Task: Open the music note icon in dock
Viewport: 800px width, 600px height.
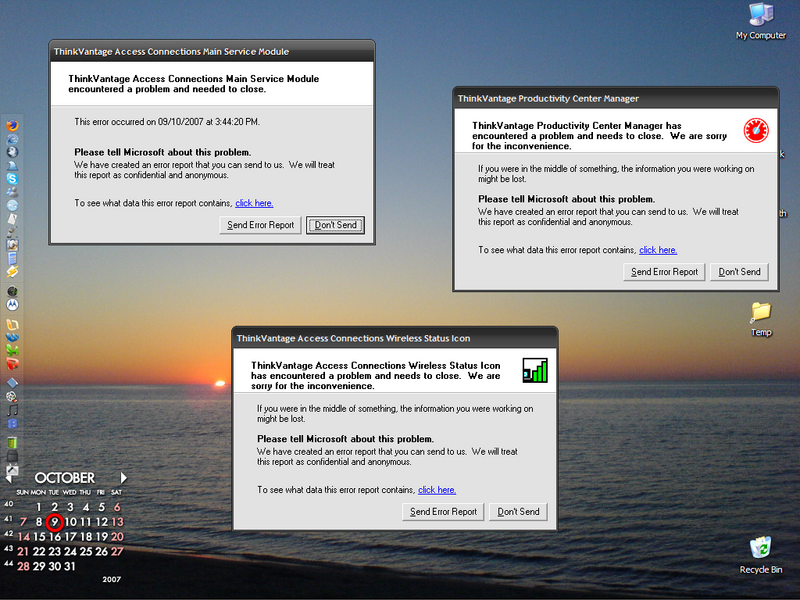Action: coord(12,409)
